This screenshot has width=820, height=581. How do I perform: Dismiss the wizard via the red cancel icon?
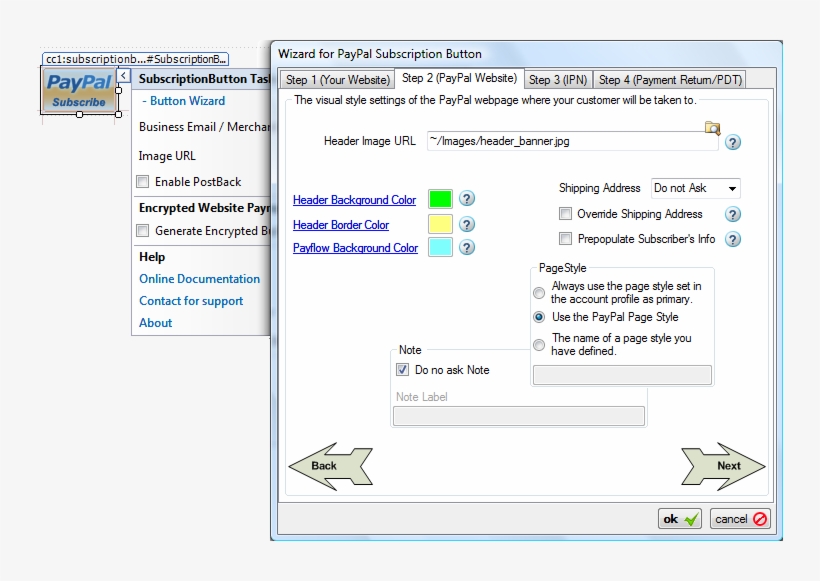tap(740, 519)
